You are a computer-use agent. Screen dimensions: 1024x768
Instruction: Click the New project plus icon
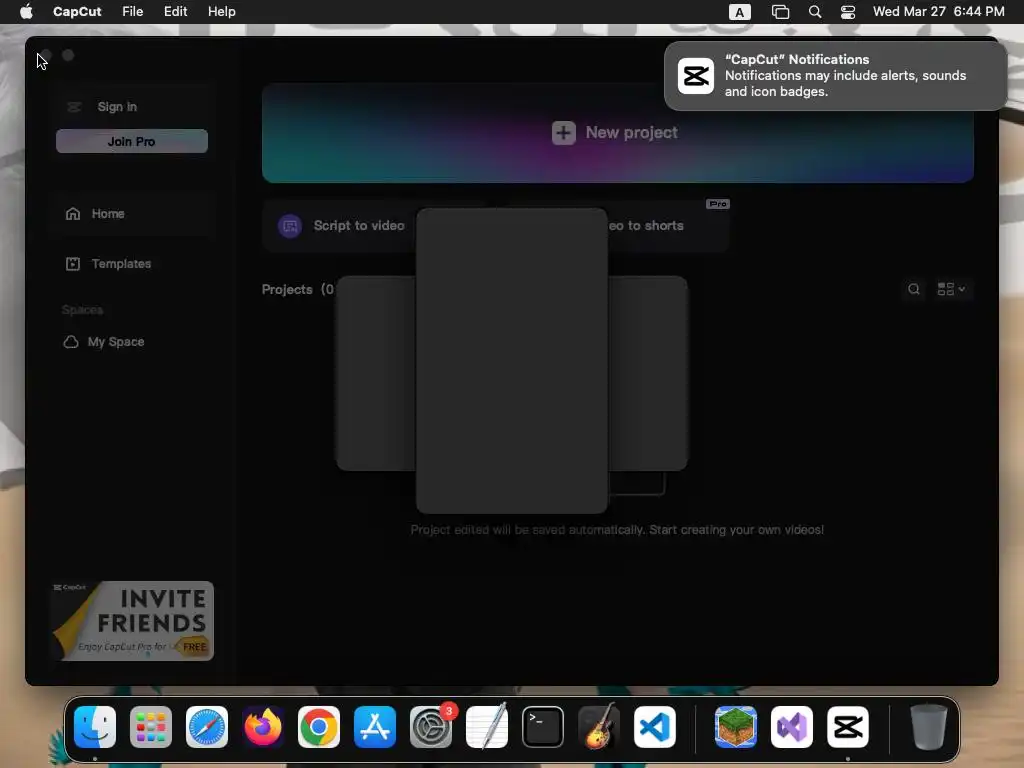click(x=563, y=133)
